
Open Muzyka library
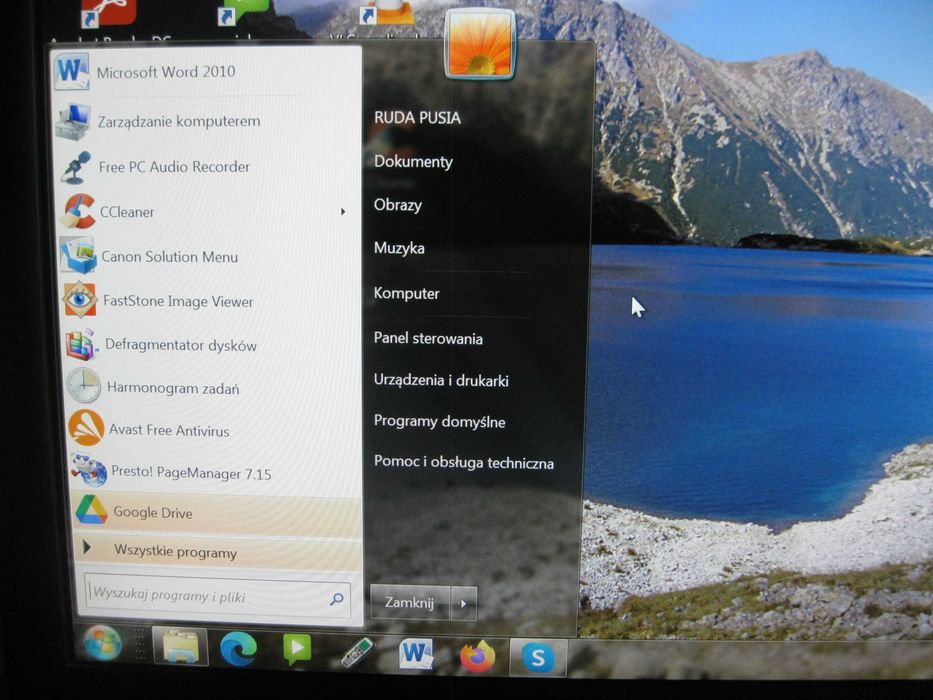[399, 248]
